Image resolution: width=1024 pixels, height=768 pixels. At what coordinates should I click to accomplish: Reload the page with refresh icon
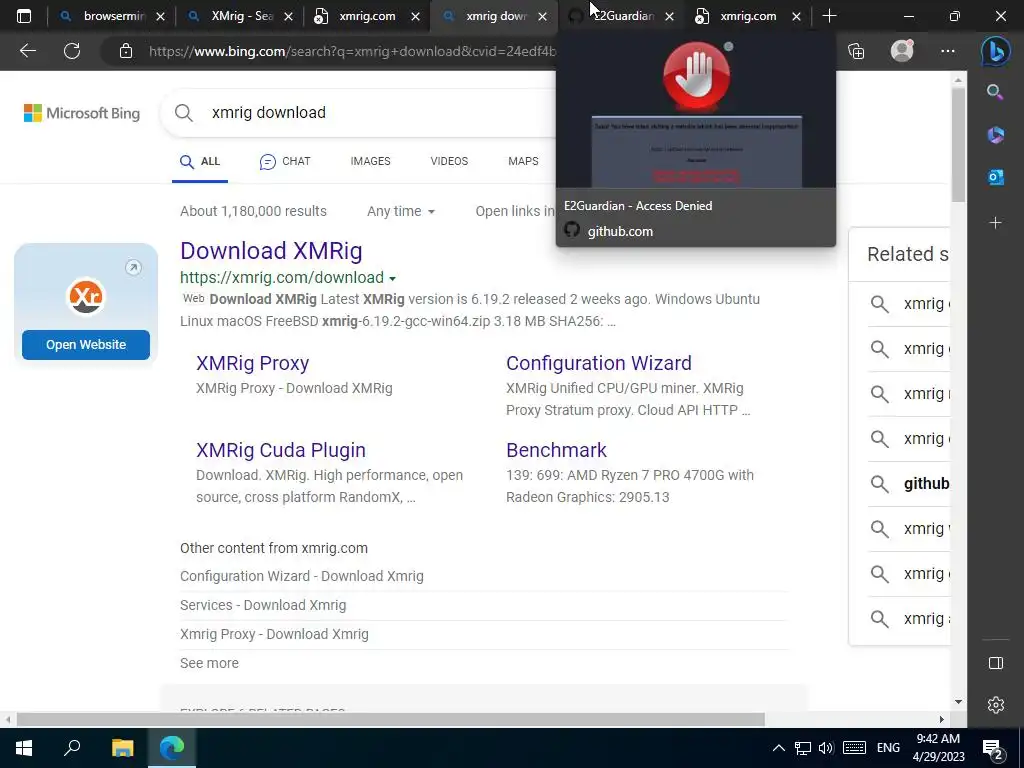pos(72,51)
